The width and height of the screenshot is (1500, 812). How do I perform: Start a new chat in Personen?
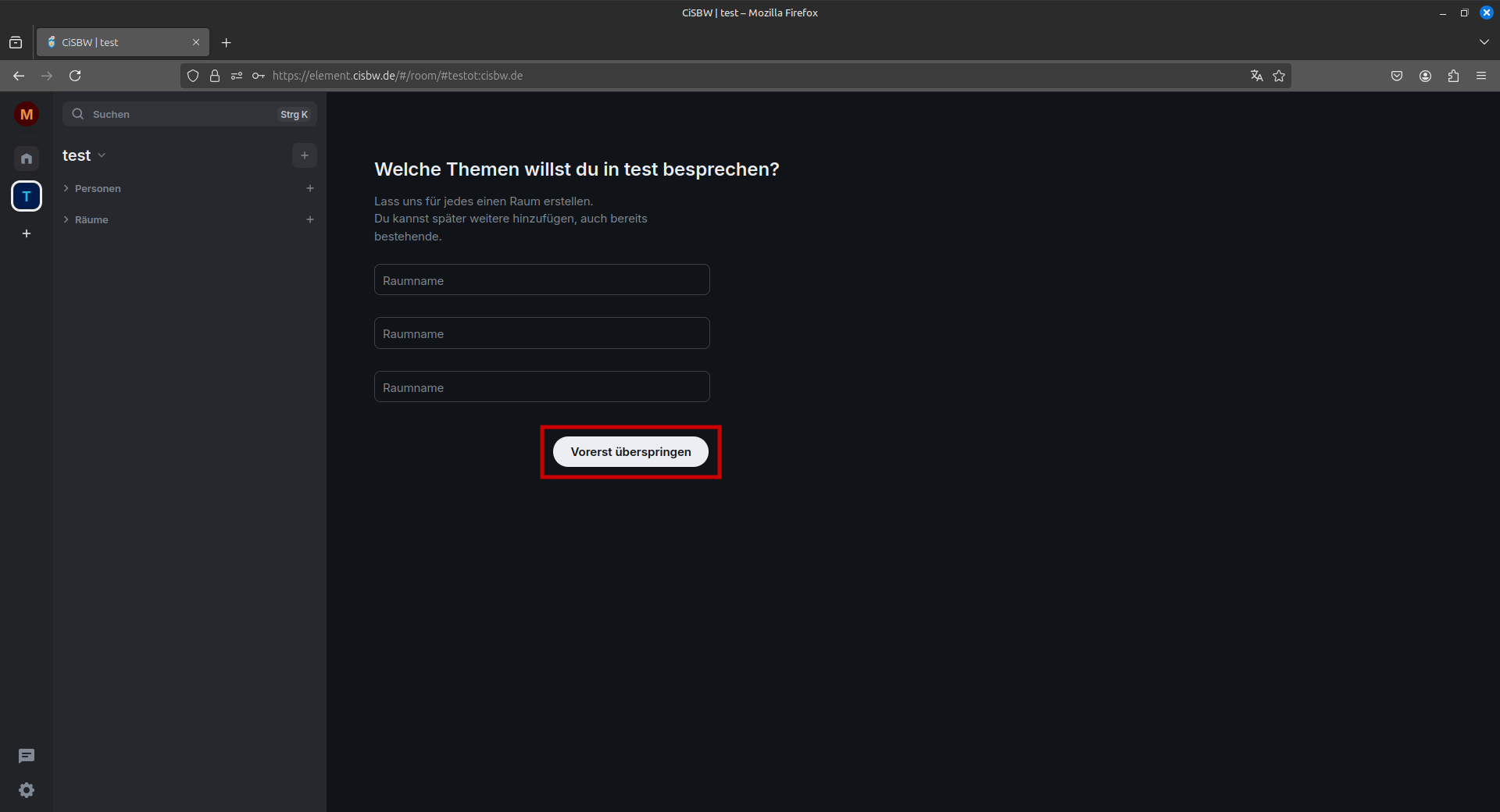pos(310,188)
